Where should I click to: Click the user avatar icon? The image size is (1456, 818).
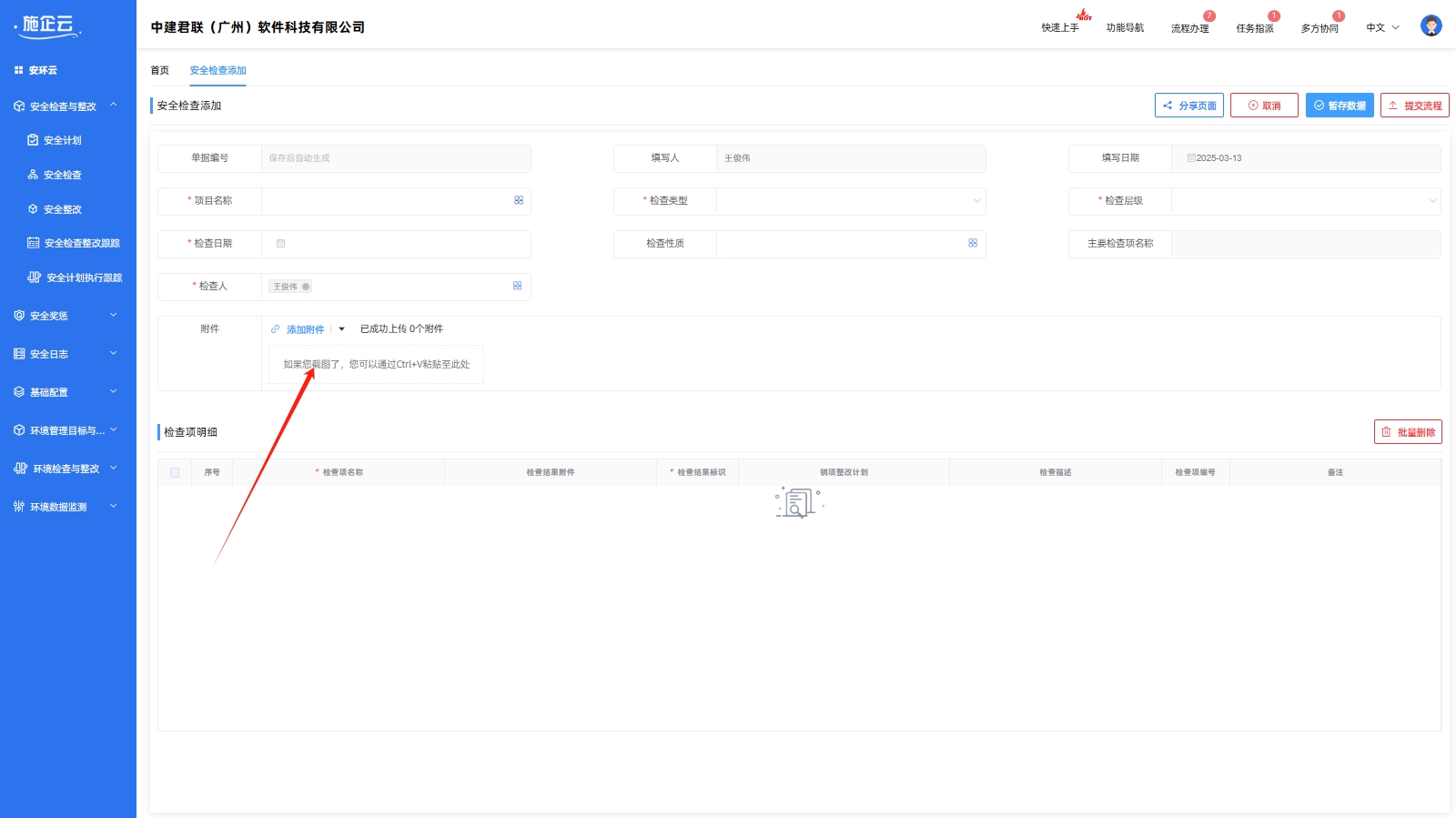1431,26
